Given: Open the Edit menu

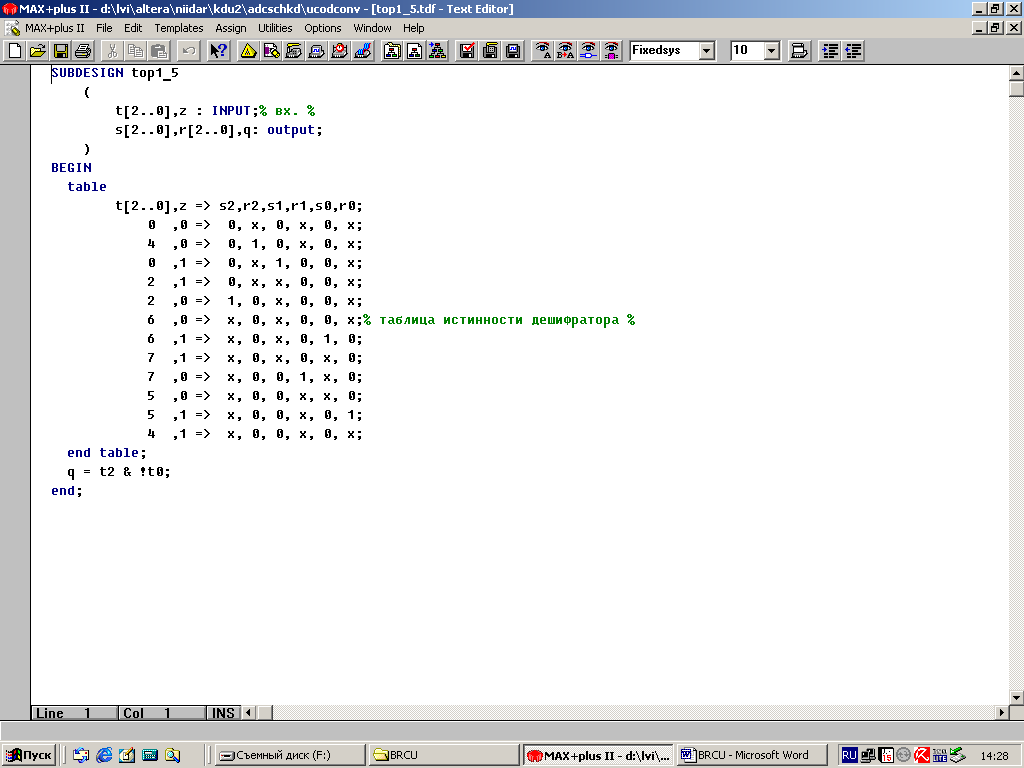Looking at the screenshot, I should (x=133, y=28).
